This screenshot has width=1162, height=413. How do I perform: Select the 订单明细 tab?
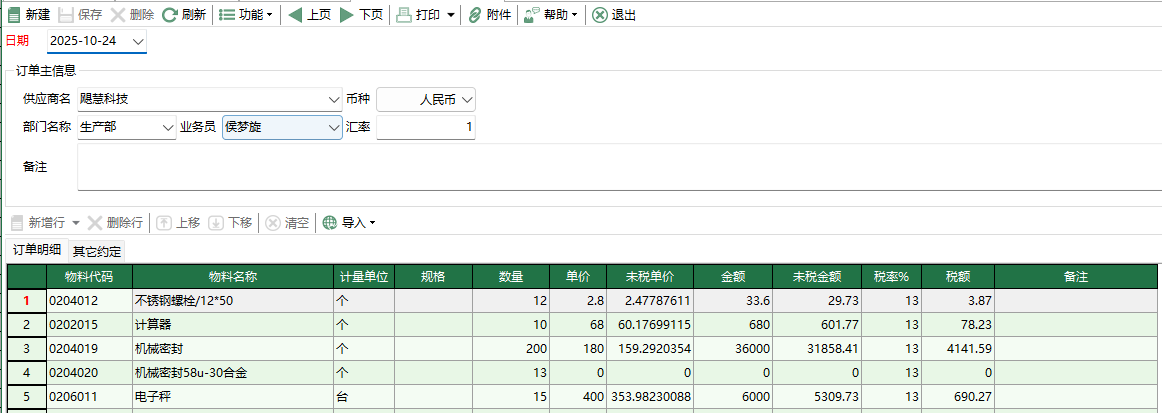[x=36, y=250]
